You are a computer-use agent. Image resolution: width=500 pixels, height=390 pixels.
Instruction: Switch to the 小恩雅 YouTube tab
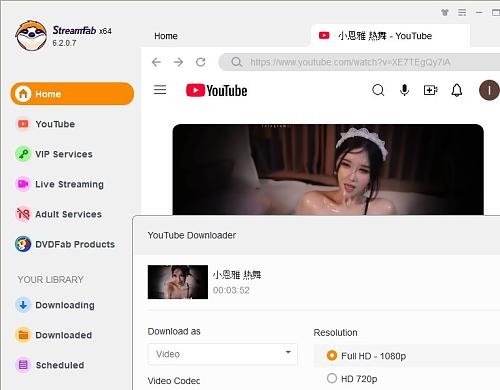coord(390,36)
